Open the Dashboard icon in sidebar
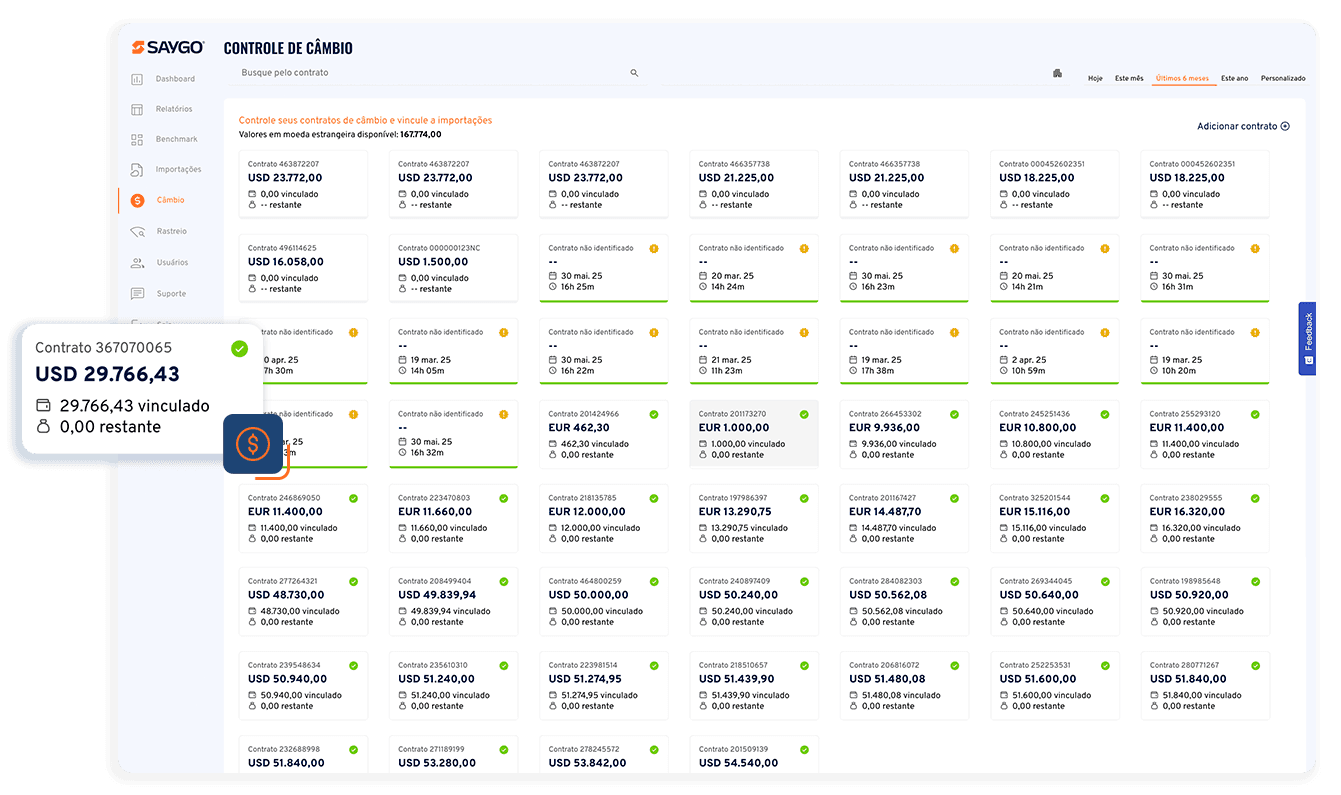This screenshot has height=795, width=1341. [x=137, y=79]
